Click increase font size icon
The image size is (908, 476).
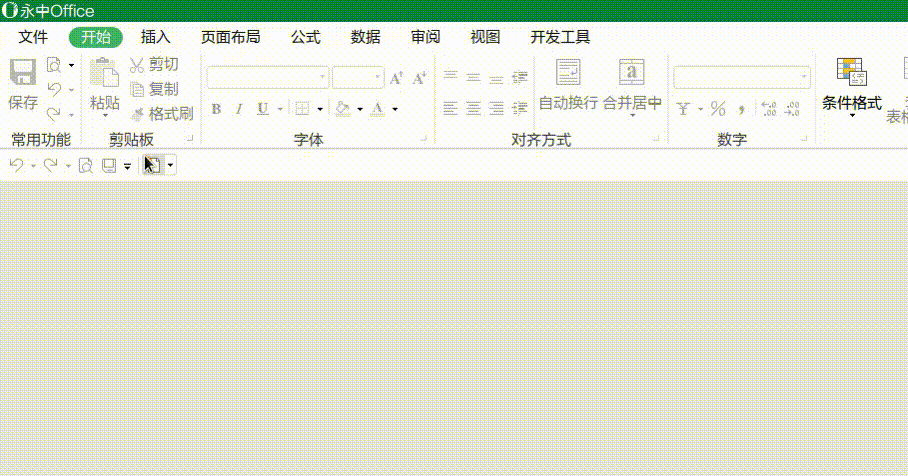coord(397,78)
